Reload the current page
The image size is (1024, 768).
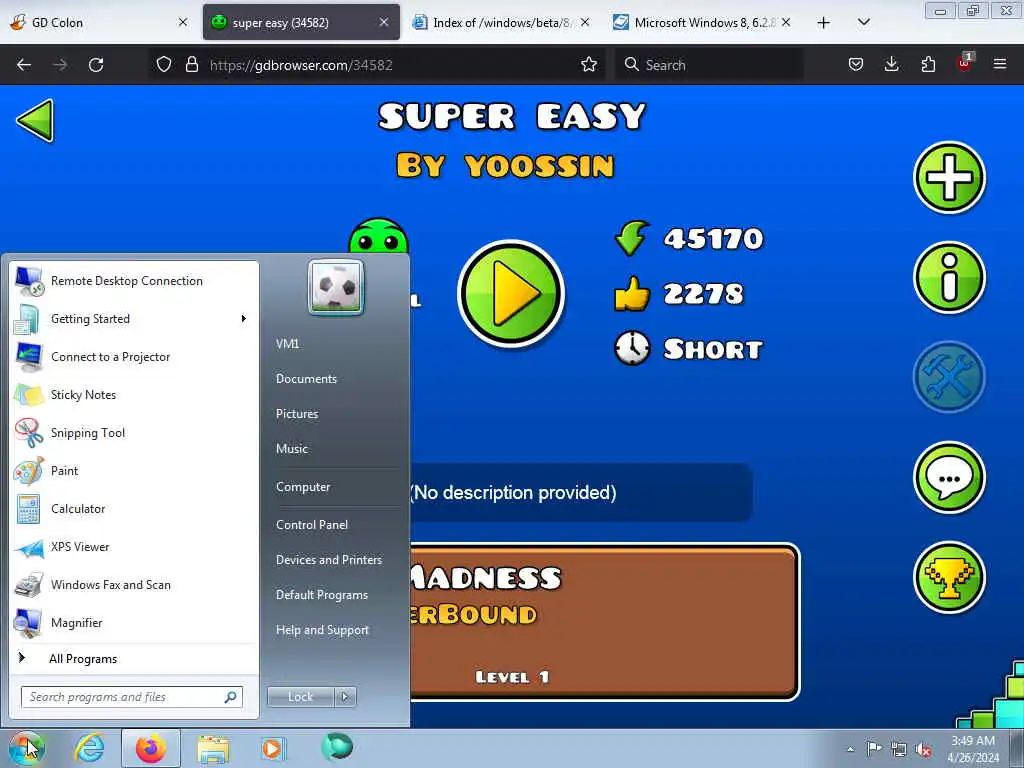click(96, 65)
